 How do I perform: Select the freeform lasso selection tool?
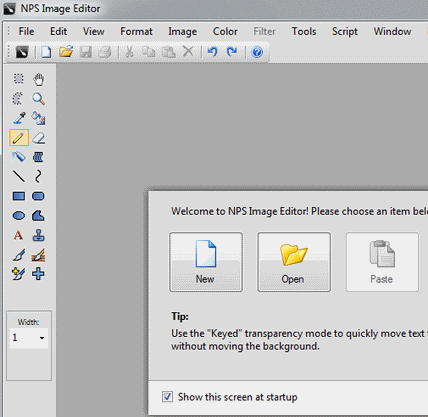tap(18, 99)
